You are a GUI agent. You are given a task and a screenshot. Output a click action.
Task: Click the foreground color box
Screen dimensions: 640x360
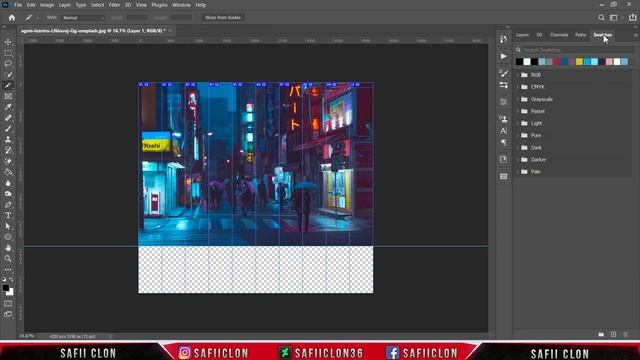pos(6,288)
